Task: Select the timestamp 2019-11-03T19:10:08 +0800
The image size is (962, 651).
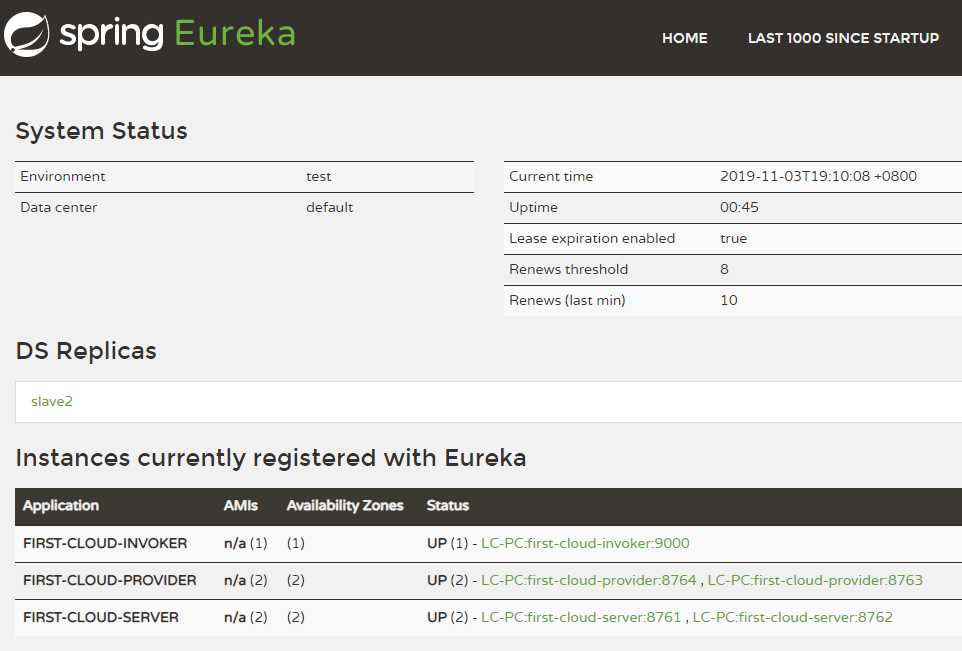Action: pyautogui.click(x=818, y=176)
